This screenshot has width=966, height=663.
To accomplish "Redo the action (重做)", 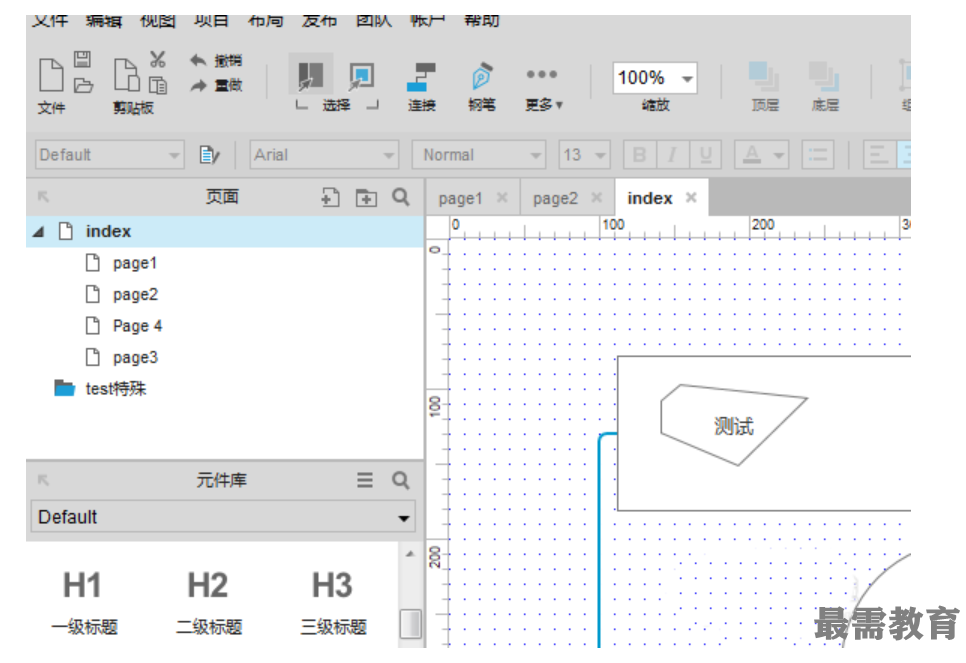I will [x=216, y=85].
